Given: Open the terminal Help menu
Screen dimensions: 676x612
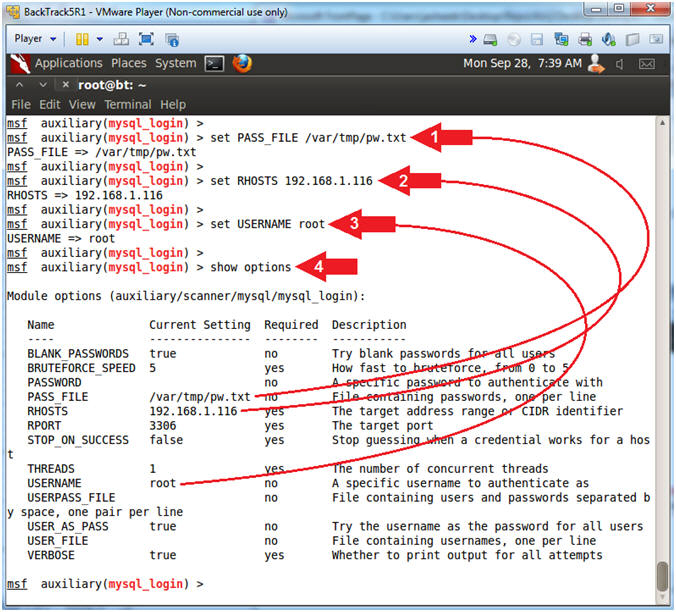Looking at the screenshot, I should [x=173, y=104].
